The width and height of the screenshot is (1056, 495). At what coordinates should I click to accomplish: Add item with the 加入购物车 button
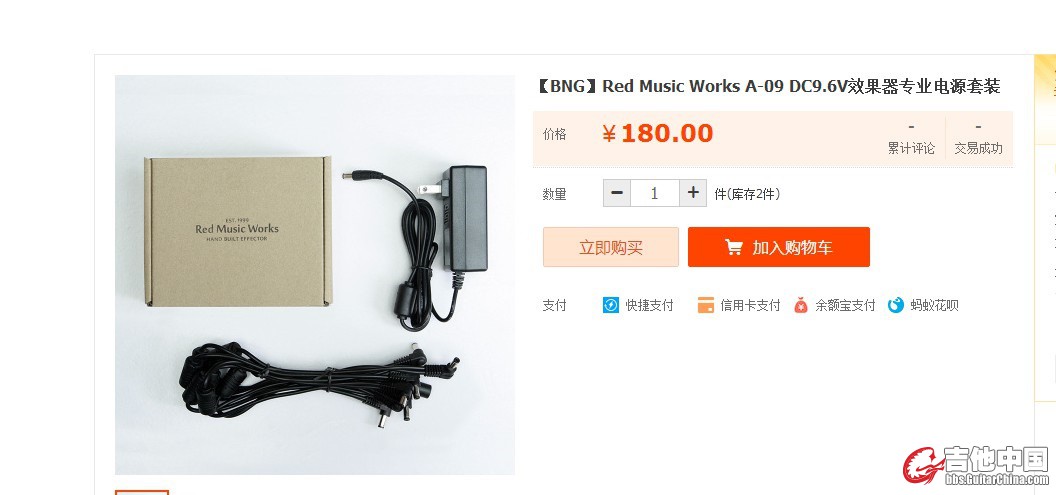(x=779, y=247)
